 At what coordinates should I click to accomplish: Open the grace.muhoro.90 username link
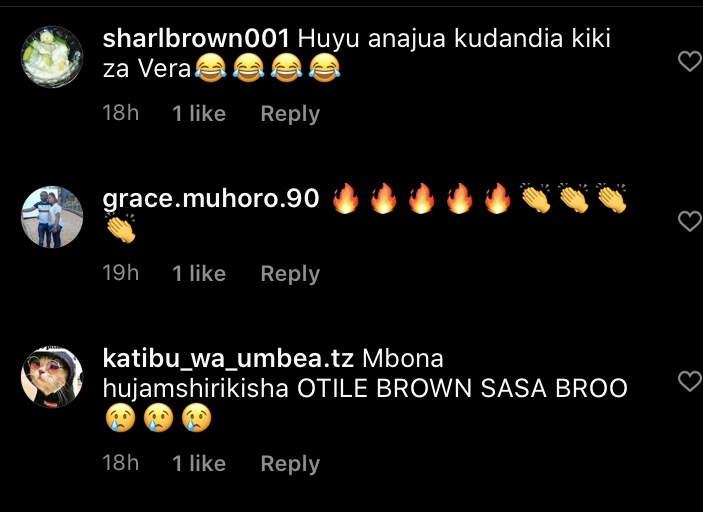(x=211, y=199)
